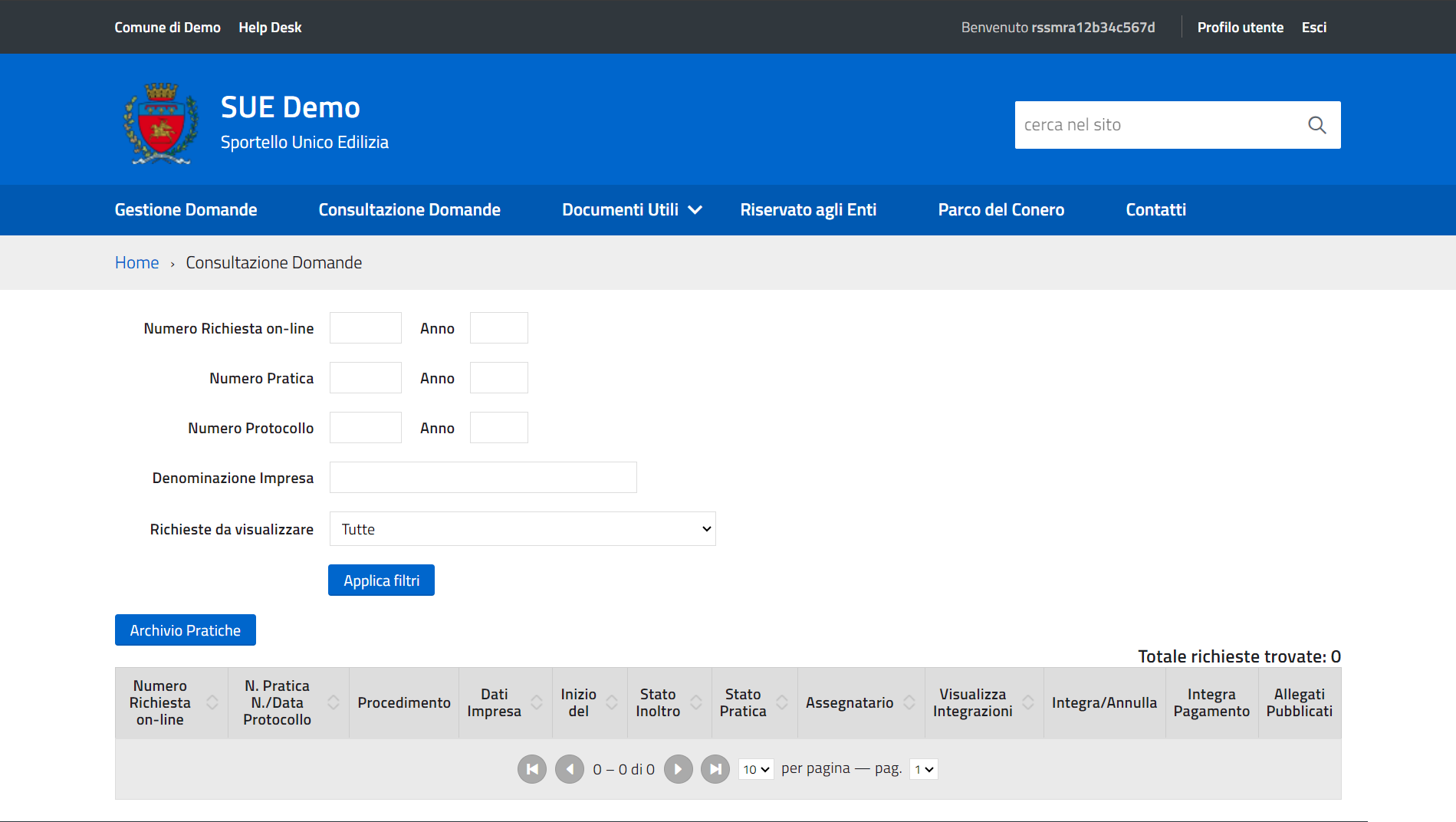Change the rows per page selector
The height and width of the screenshot is (822, 1456).
pyautogui.click(x=755, y=769)
